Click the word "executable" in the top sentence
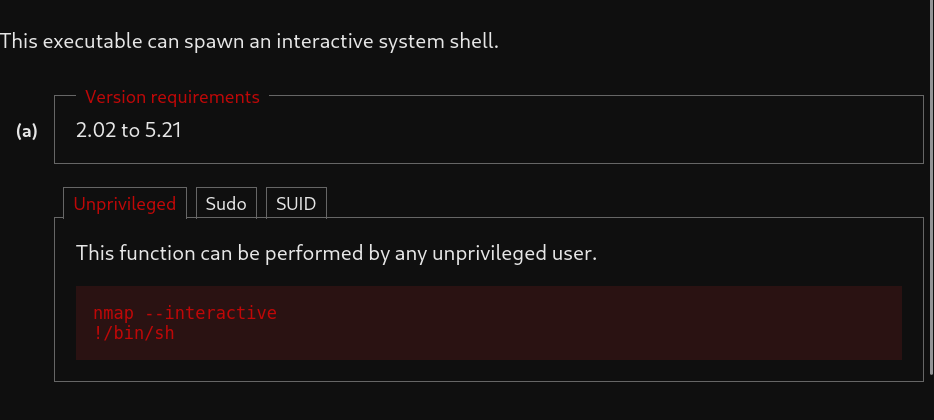This screenshot has height=420, width=934. 88,42
